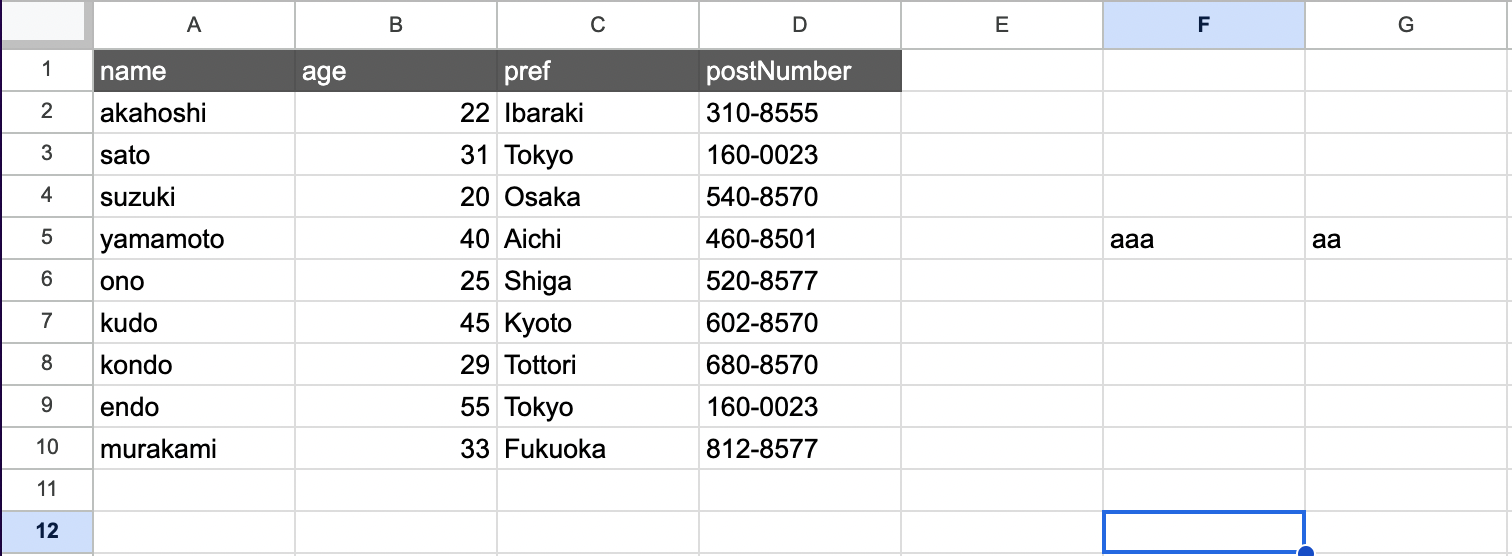1512x556 pixels.
Task: Select column C header
Action: point(598,25)
